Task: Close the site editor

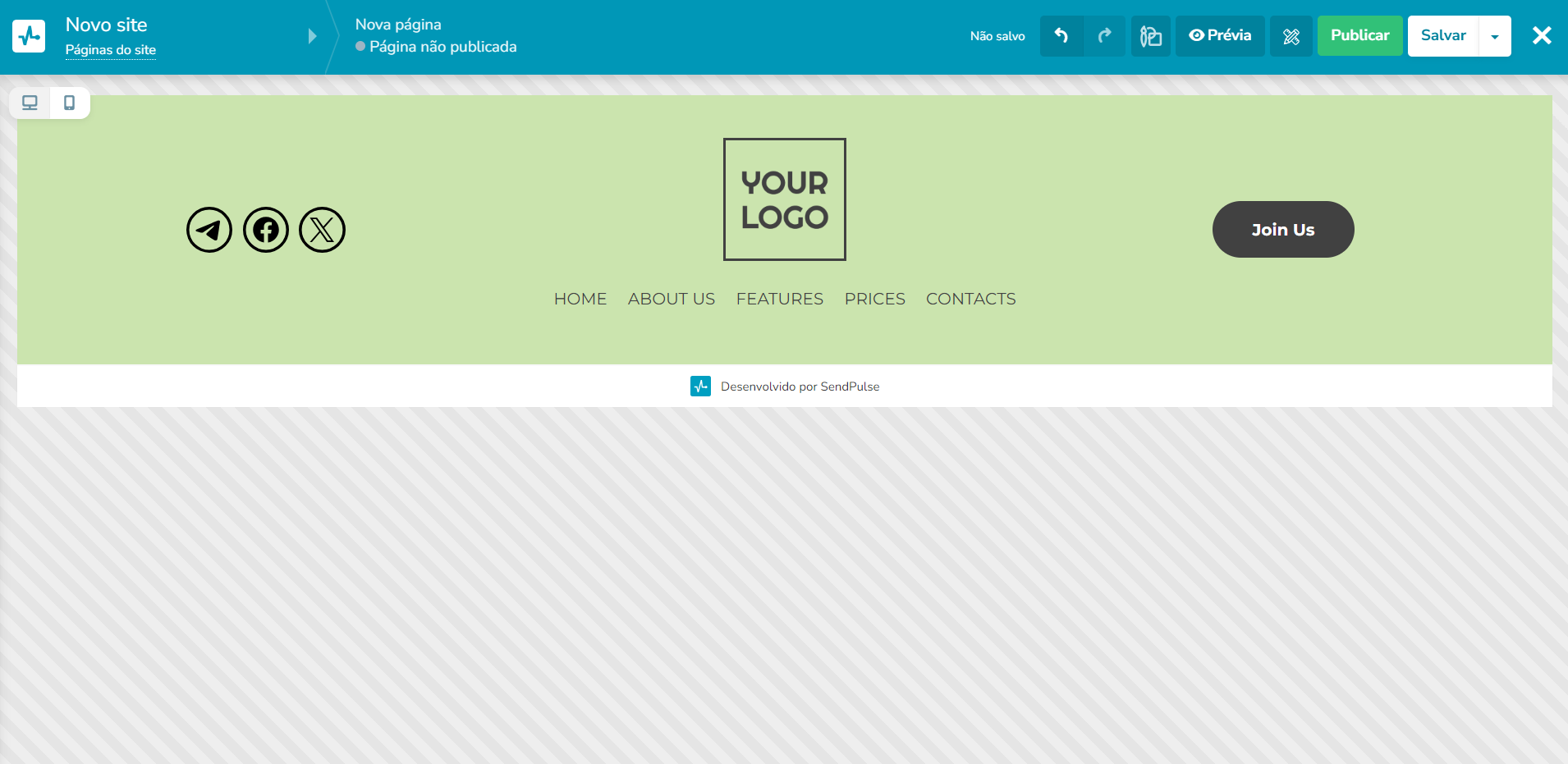Action: click(x=1542, y=35)
